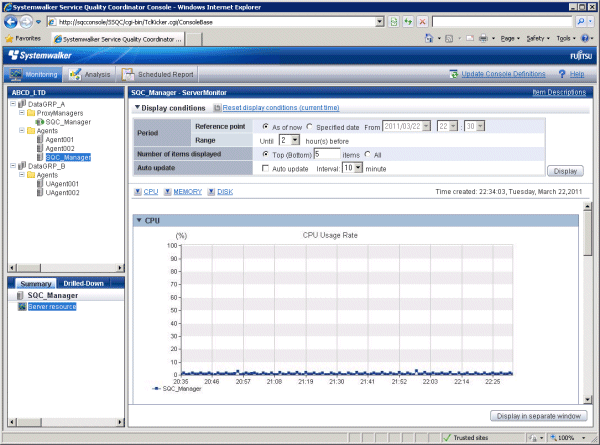Click the MEMORY jump arrow icon
600x445 pixels.
pyautogui.click(x=168, y=192)
